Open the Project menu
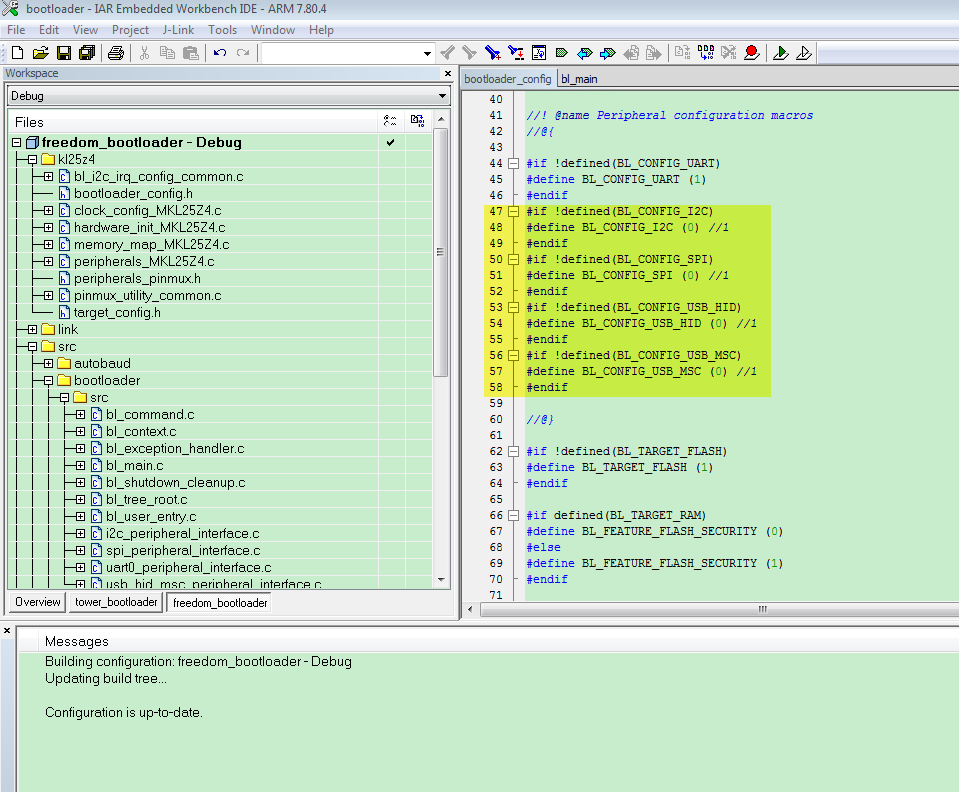Image resolution: width=959 pixels, height=792 pixels. [x=130, y=30]
